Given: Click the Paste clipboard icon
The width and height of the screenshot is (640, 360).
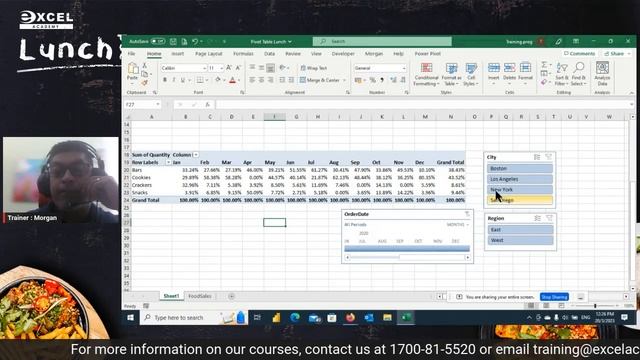Looking at the screenshot, I should click(x=133, y=68).
